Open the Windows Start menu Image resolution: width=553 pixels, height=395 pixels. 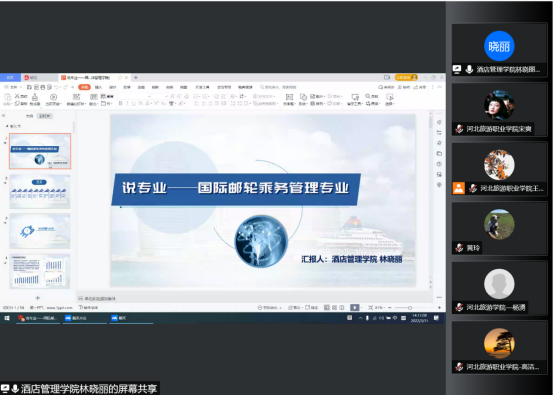tap(6, 318)
